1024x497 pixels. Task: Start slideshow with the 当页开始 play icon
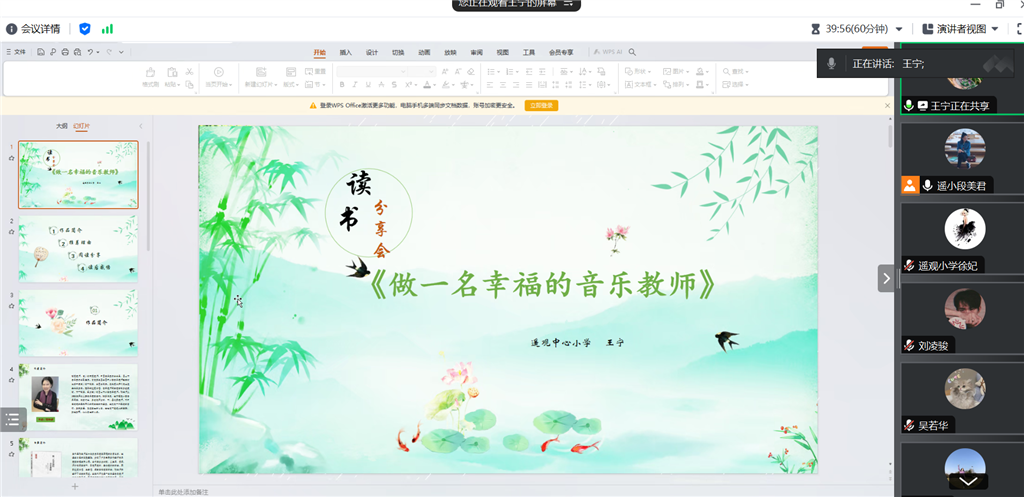point(219,72)
